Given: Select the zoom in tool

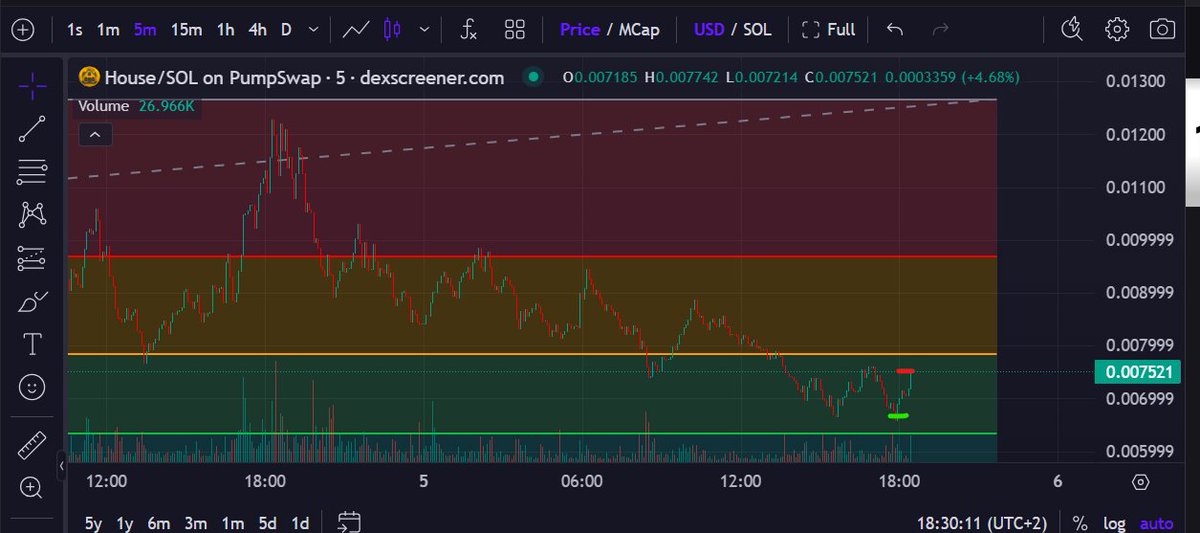Looking at the screenshot, I should [x=32, y=489].
